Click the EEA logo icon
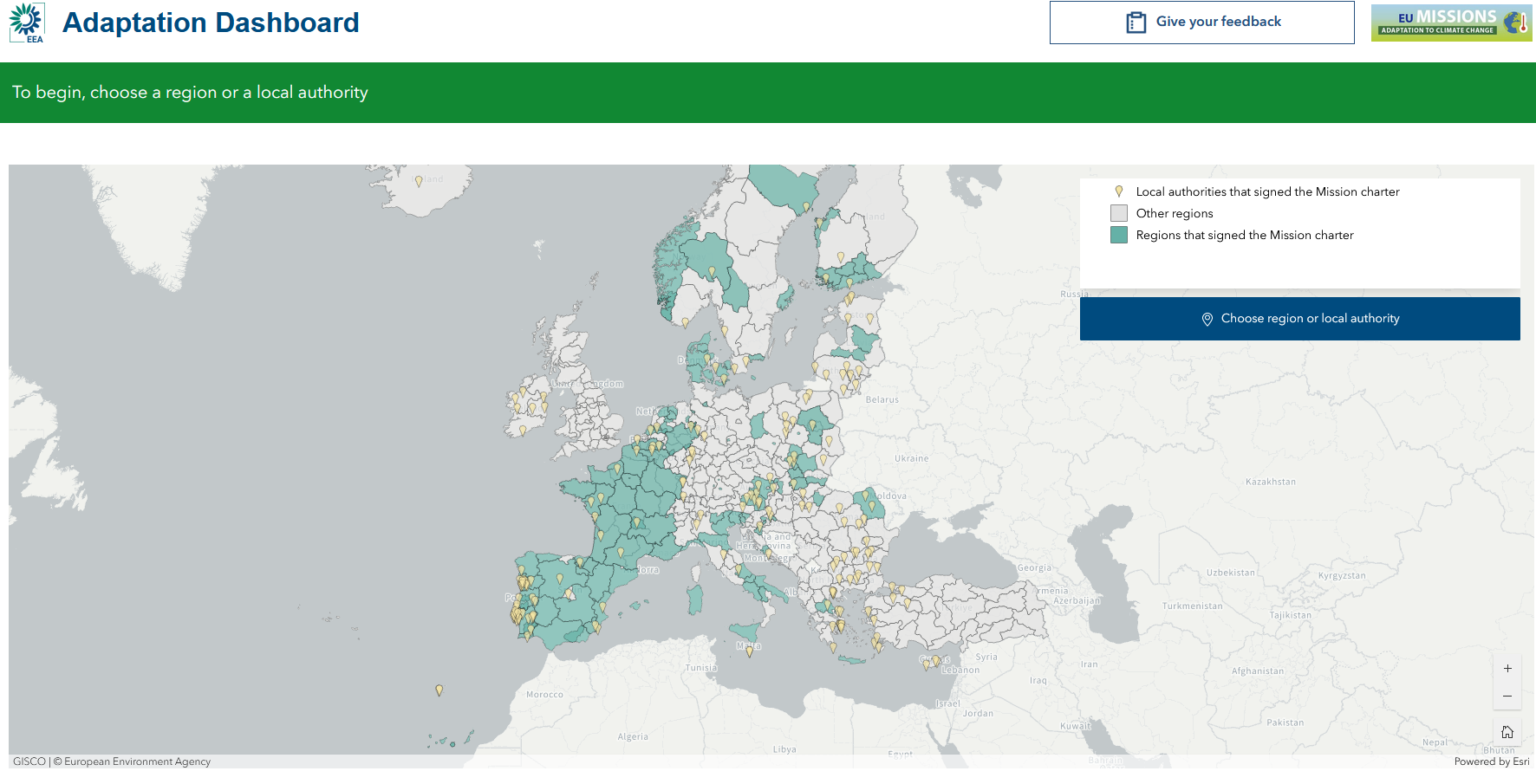Viewport: 1536px width, 784px height. [27, 23]
